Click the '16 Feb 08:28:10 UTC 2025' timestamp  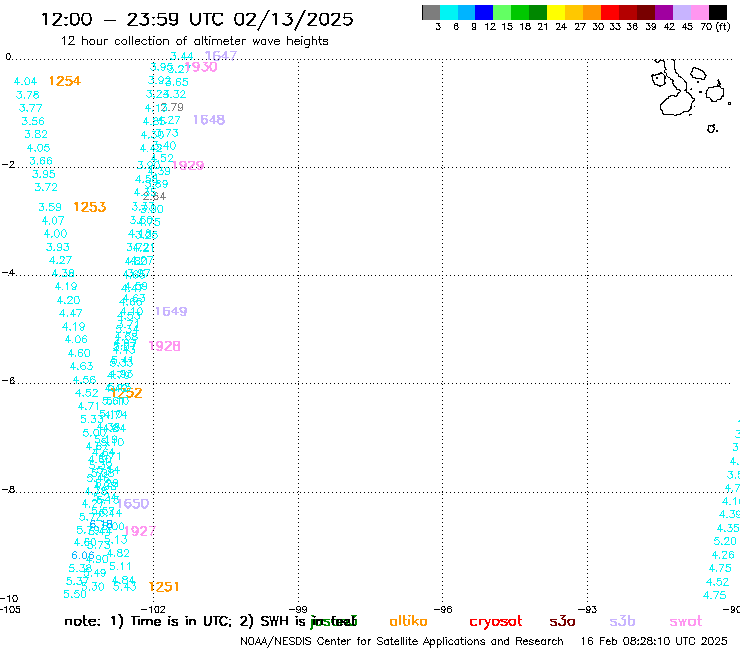[x=654, y=642]
